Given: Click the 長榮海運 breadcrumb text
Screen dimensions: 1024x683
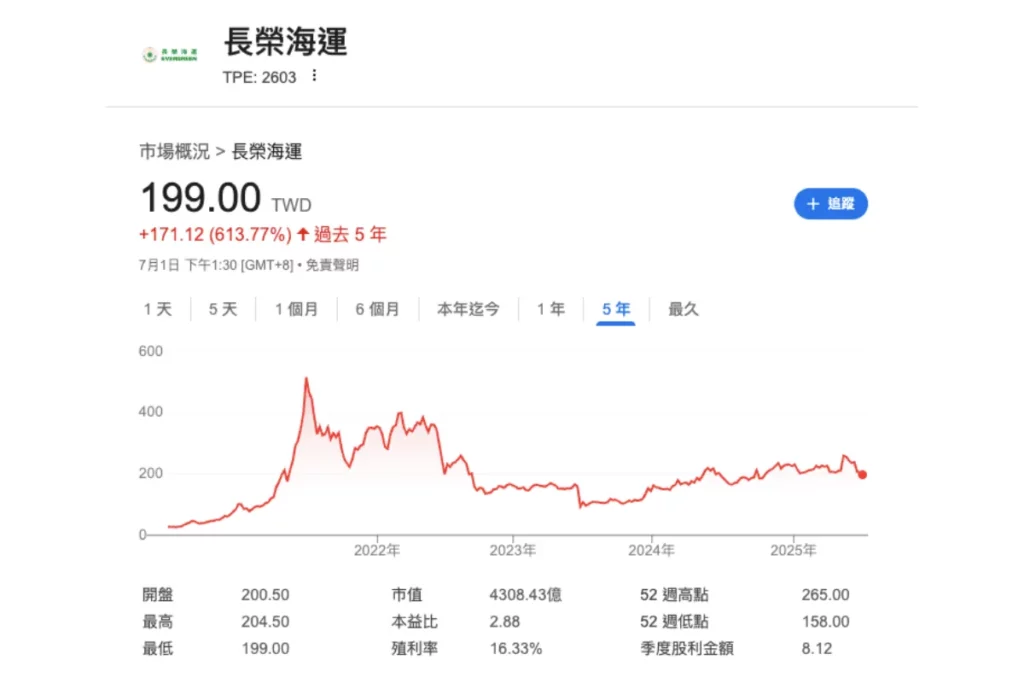Looking at the screenshot, I should (267, 151).
